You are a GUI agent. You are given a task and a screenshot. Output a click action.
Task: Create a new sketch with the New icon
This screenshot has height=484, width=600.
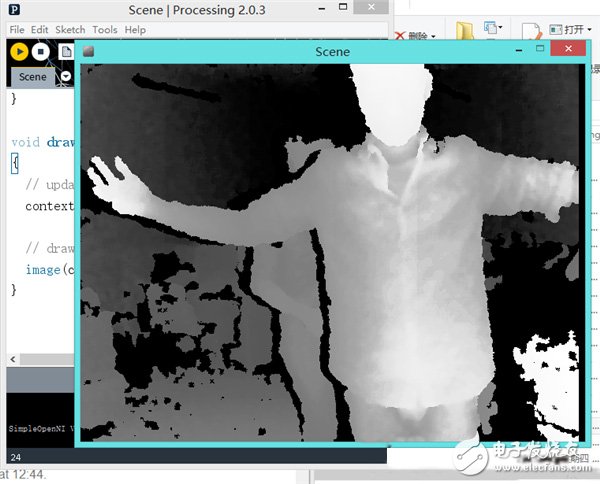pyautogui.click(x=65, y=51)
